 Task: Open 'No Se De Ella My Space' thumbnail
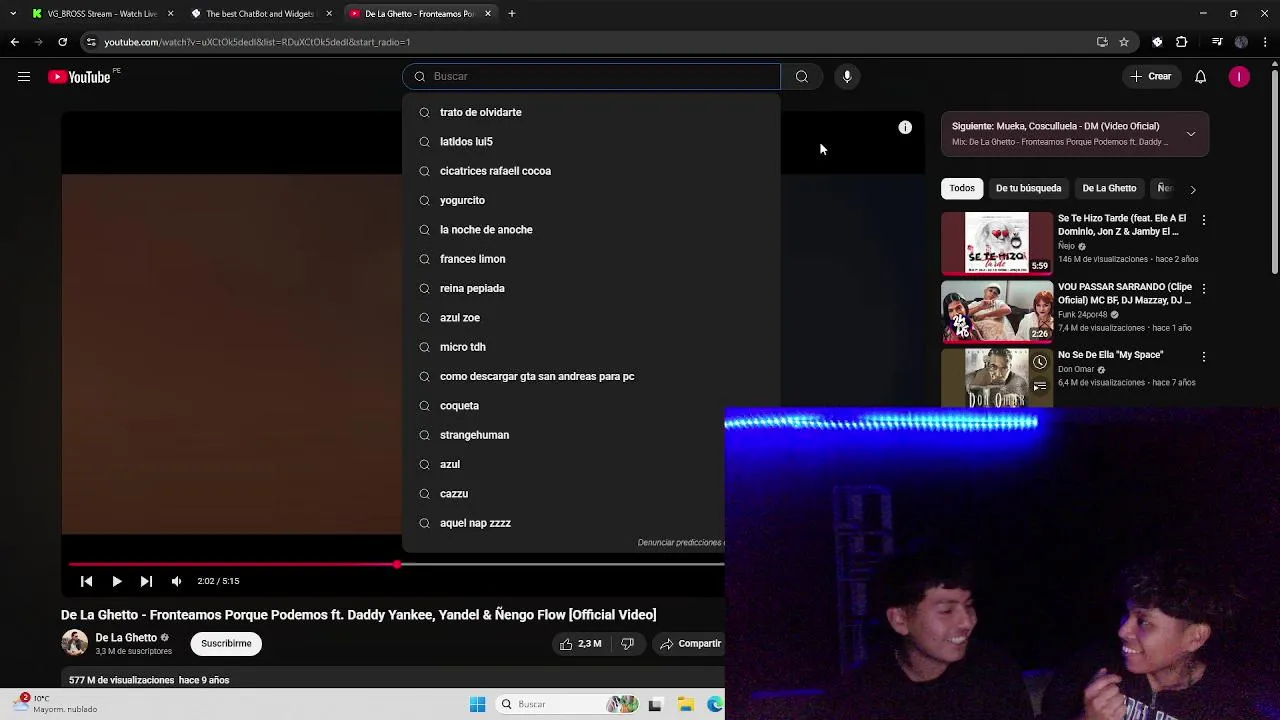(x=997, y=378)
